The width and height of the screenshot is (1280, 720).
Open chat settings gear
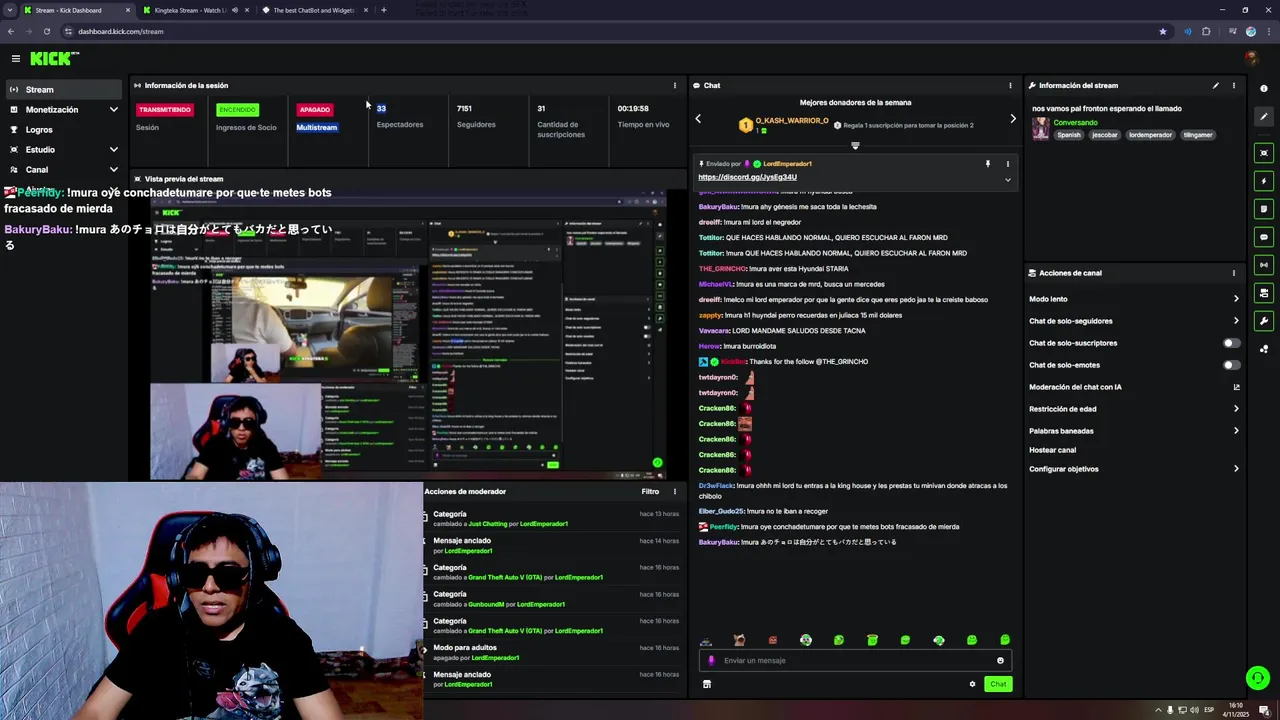972,684
